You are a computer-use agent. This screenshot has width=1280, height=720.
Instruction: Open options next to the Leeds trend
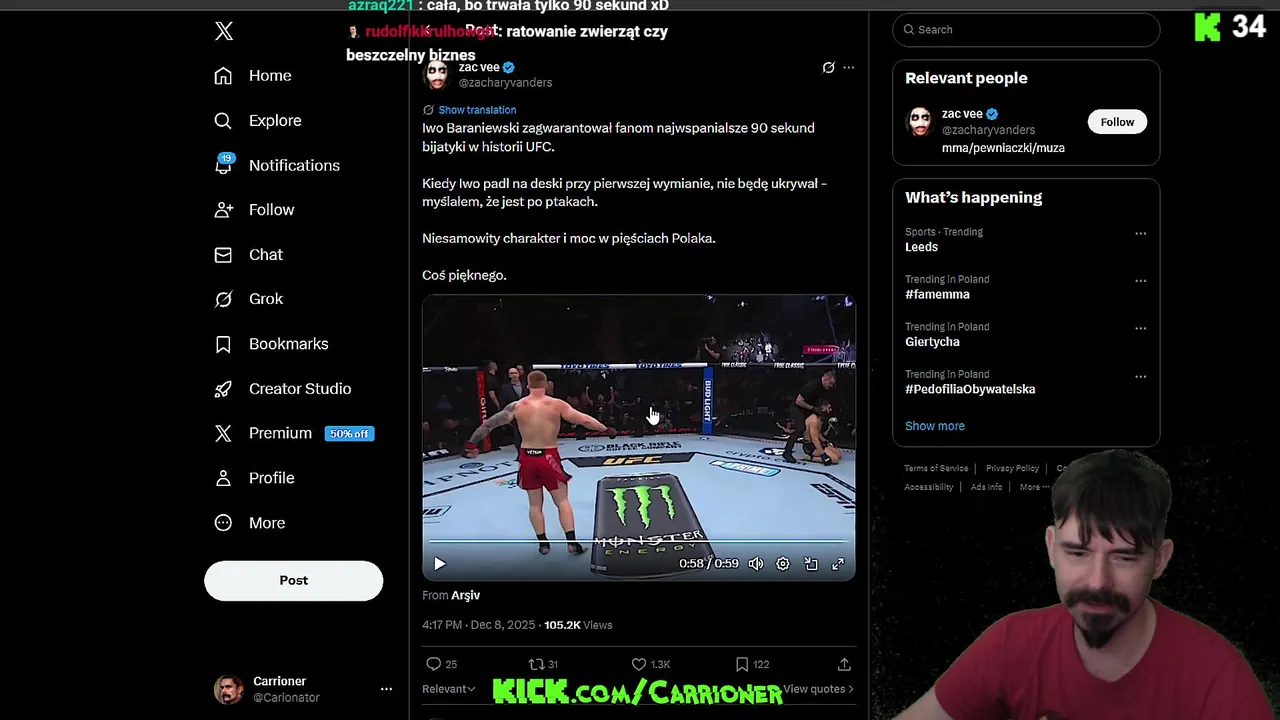[1140, 233]
